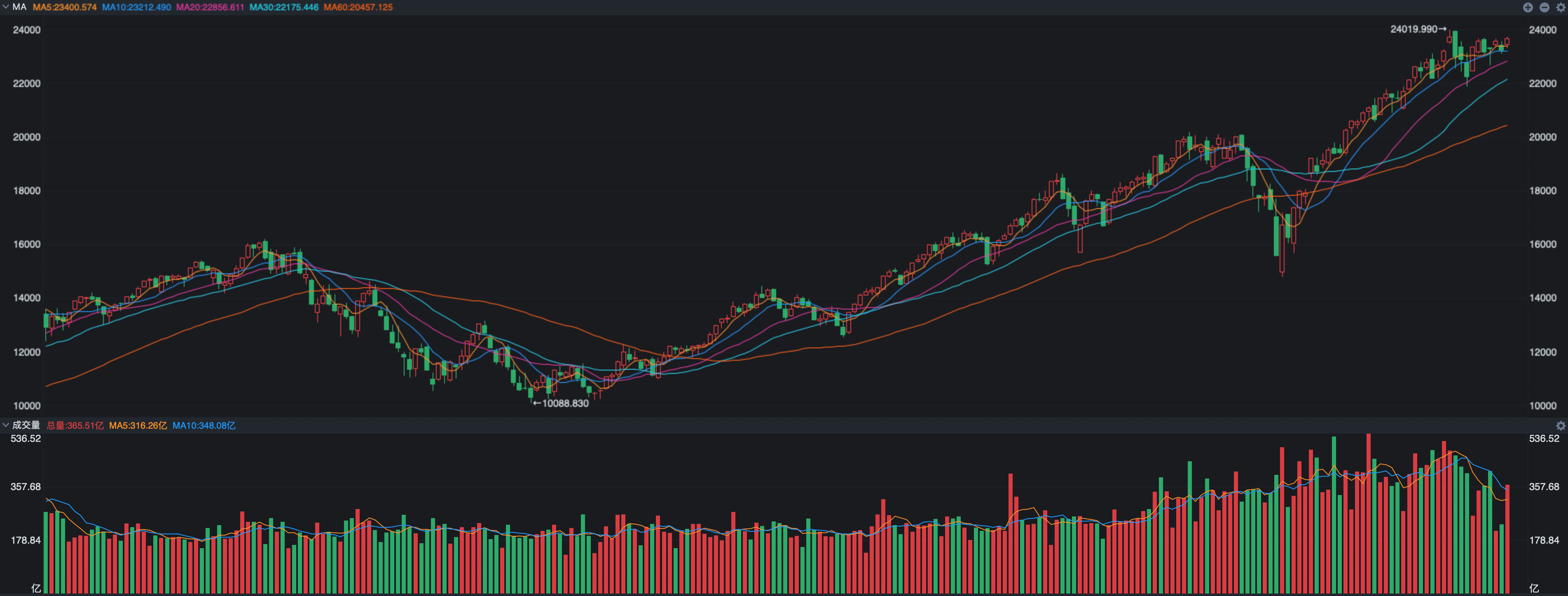Click the minus zoom-out icon
The height and width of the screenshot is (596, 1568).
coord(1544,7)
